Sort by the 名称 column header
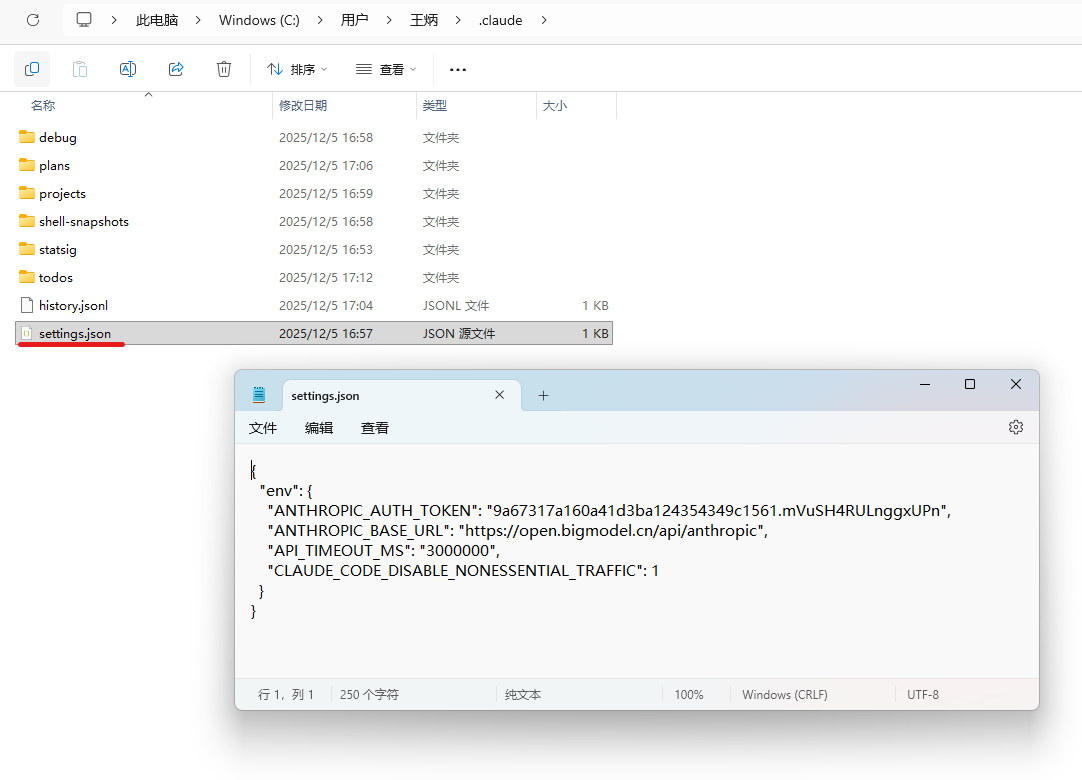Viewport: 1082px width, 780px height. click(43, 105)
